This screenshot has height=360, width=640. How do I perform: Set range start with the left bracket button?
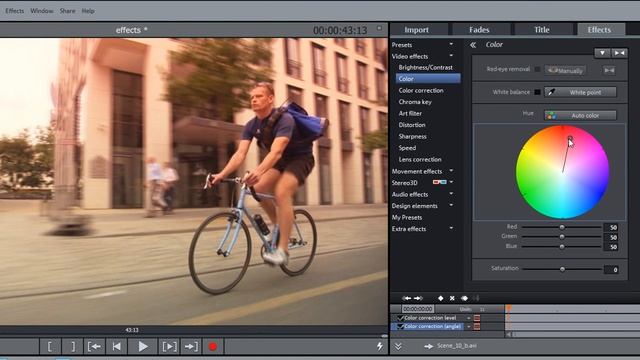pyautogui.click(x=50, y=347)
